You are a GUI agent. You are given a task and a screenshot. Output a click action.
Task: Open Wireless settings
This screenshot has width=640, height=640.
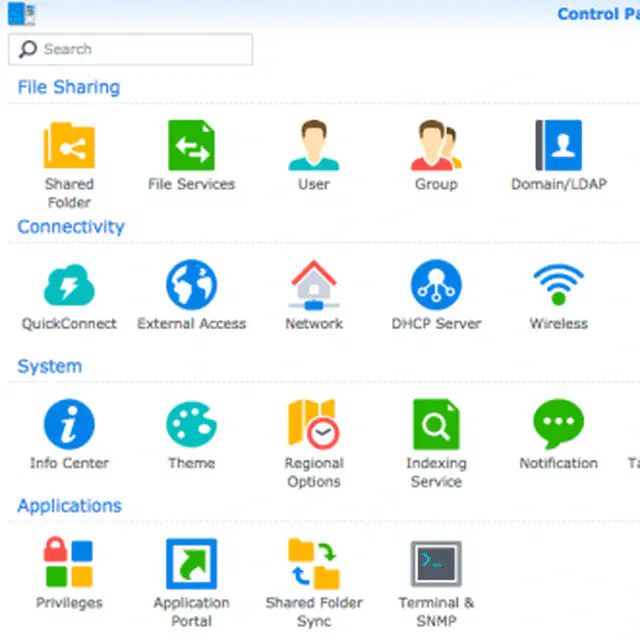[x=558, y=286]
